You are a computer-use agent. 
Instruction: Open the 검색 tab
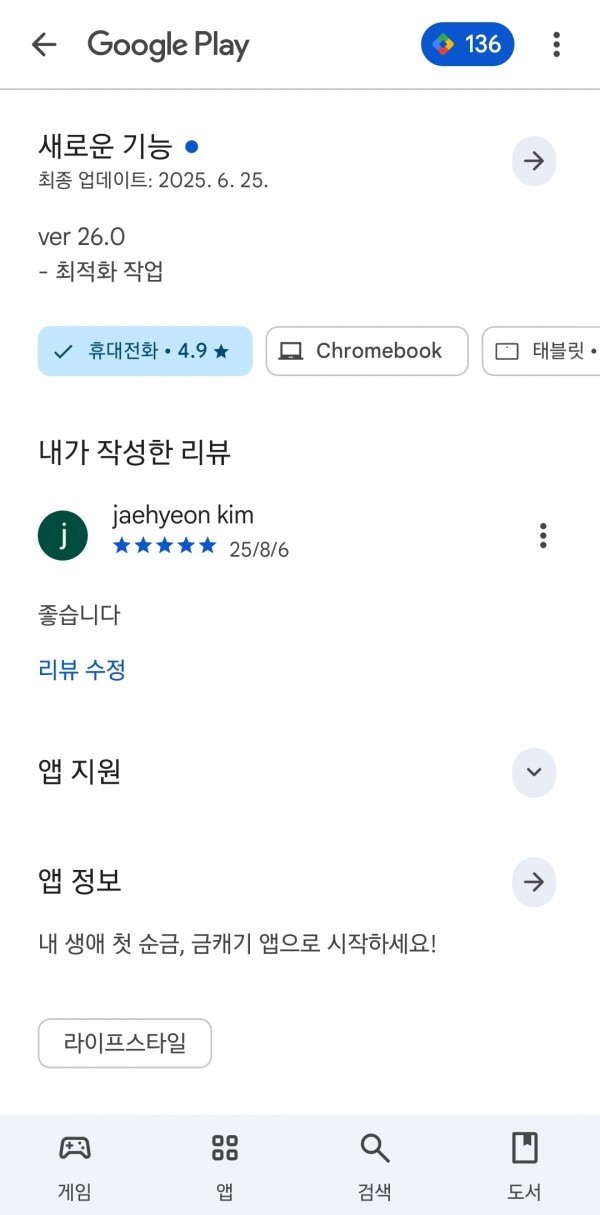375,1166
